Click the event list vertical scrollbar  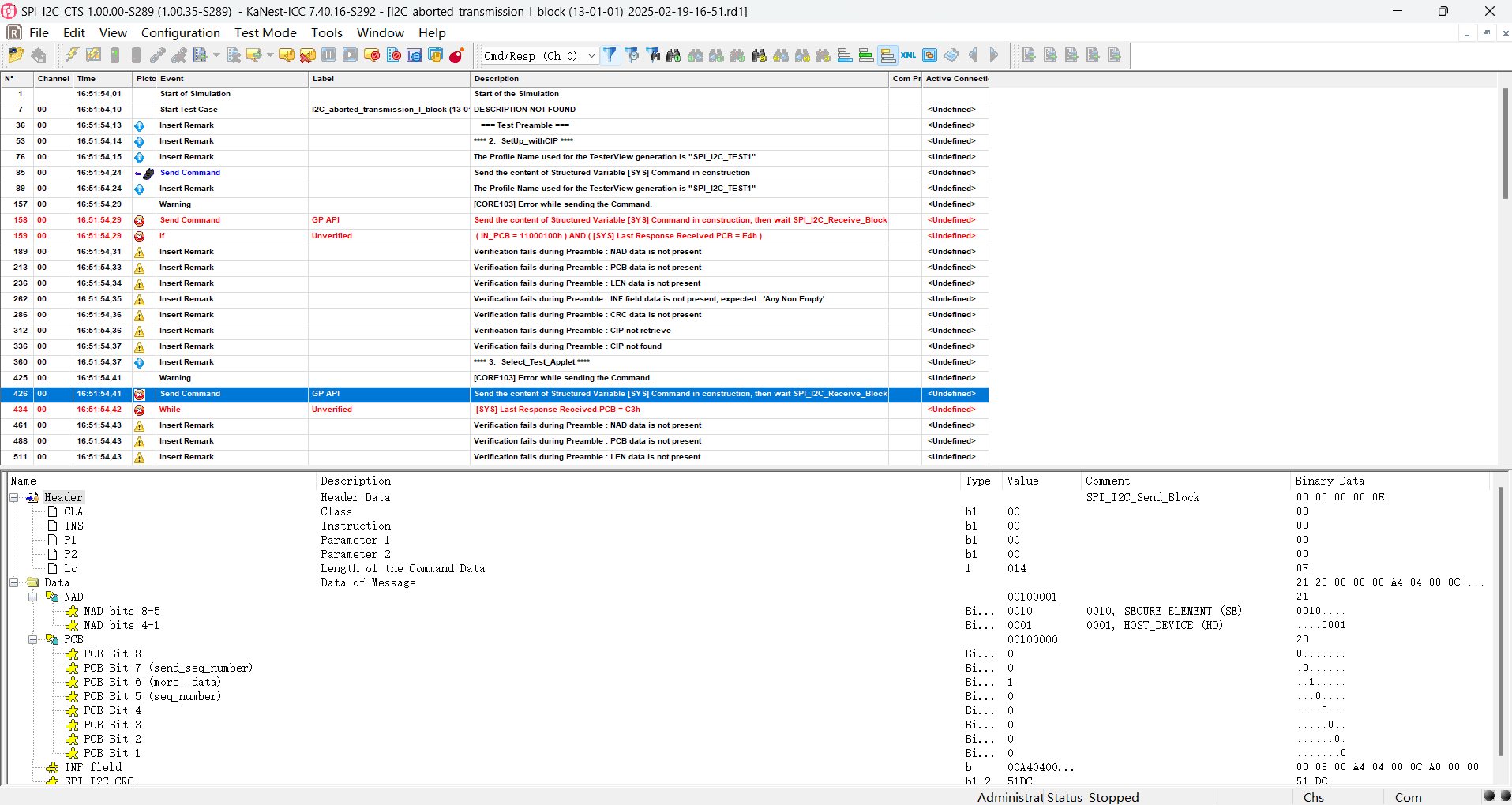coord(1505,268)
